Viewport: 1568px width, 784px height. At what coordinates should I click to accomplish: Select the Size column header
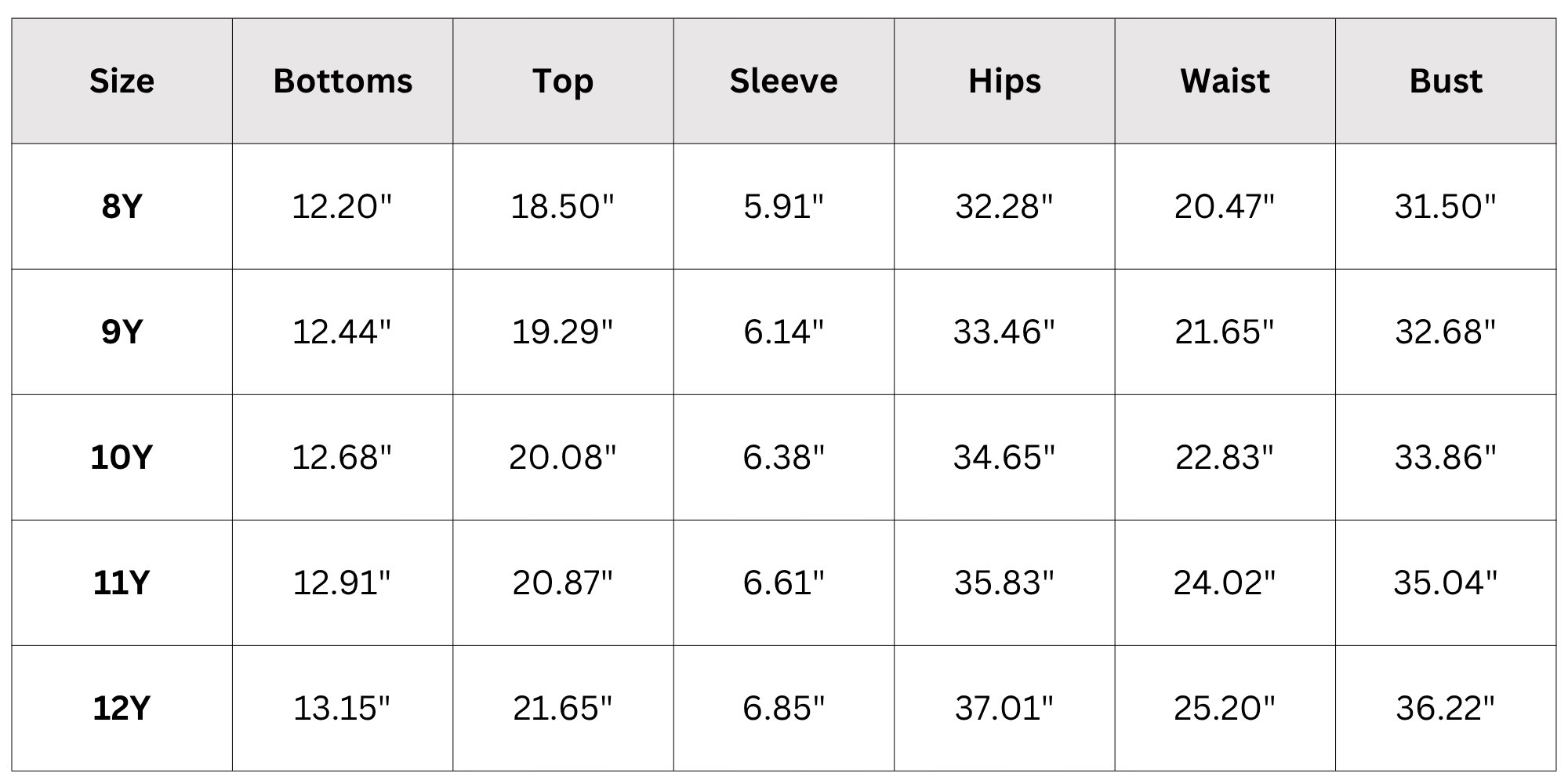pos(122,81)
